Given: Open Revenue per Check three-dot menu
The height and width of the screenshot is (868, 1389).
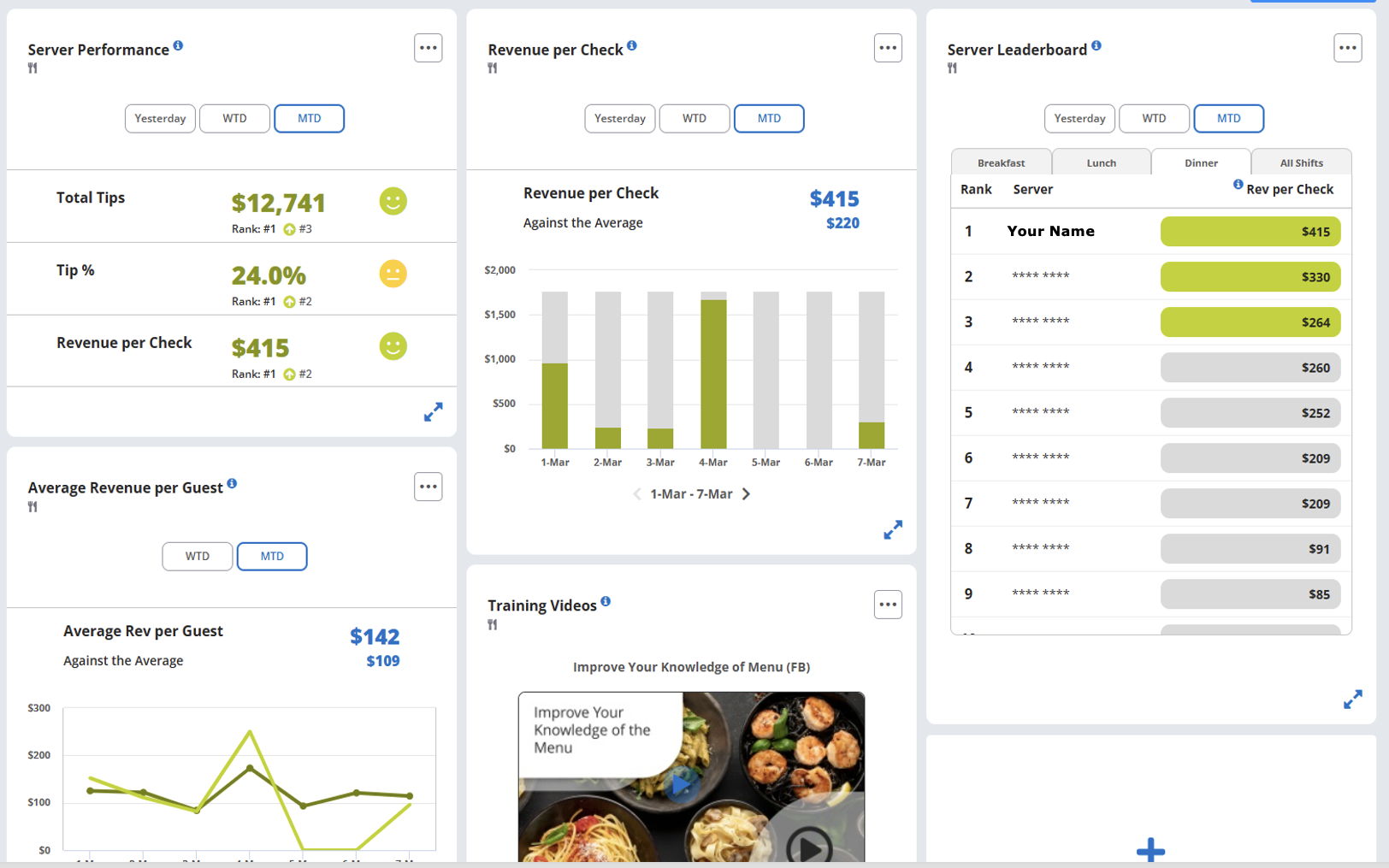Looking at the screenshot, I should tap(888, 48).
